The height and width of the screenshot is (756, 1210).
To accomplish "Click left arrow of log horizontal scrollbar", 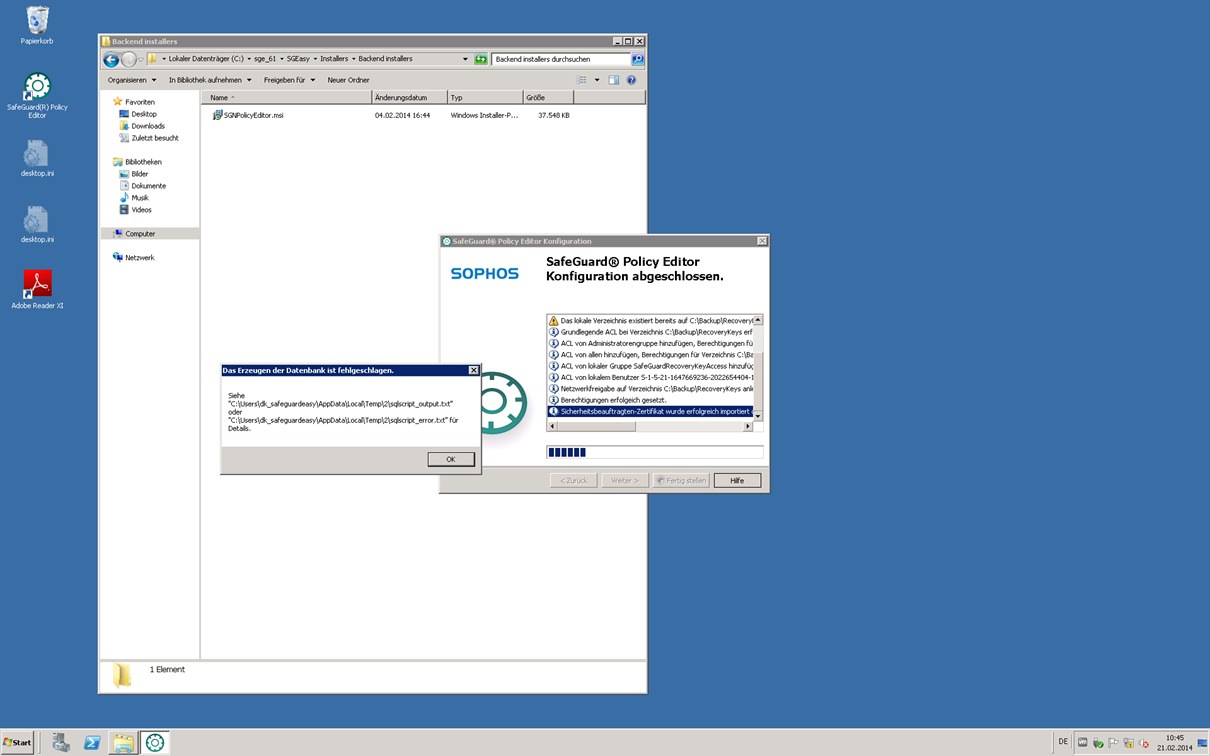I will coord(553,426).
